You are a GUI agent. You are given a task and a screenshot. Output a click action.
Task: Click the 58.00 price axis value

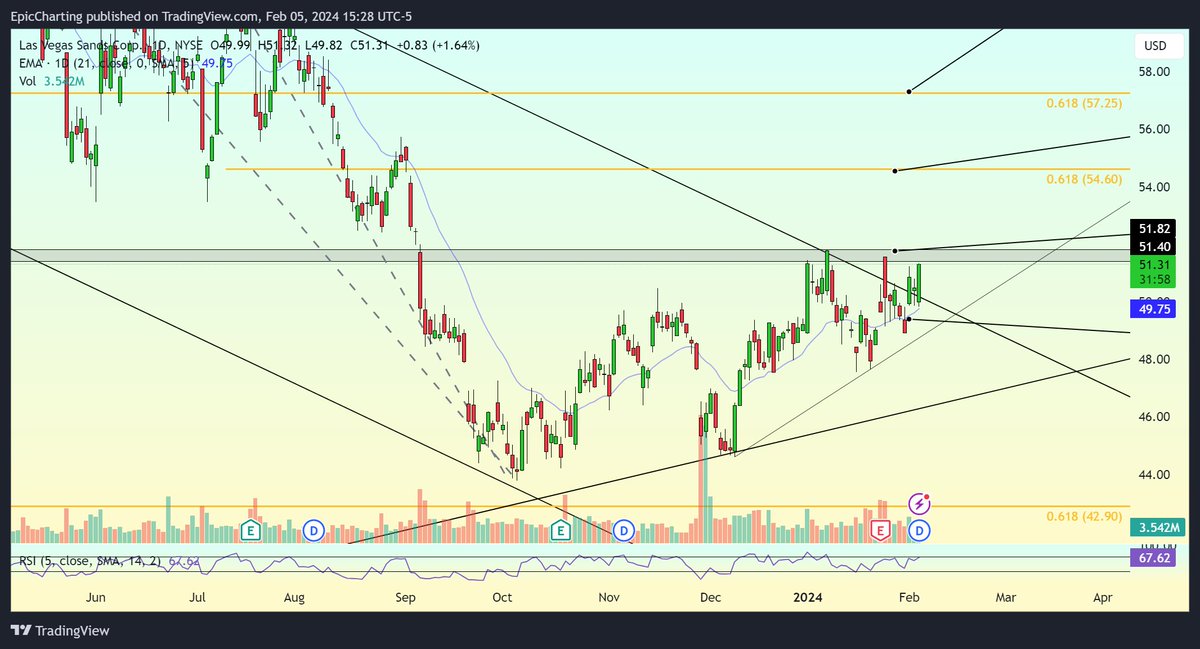pyautogui.click(x=1155, y=72)
